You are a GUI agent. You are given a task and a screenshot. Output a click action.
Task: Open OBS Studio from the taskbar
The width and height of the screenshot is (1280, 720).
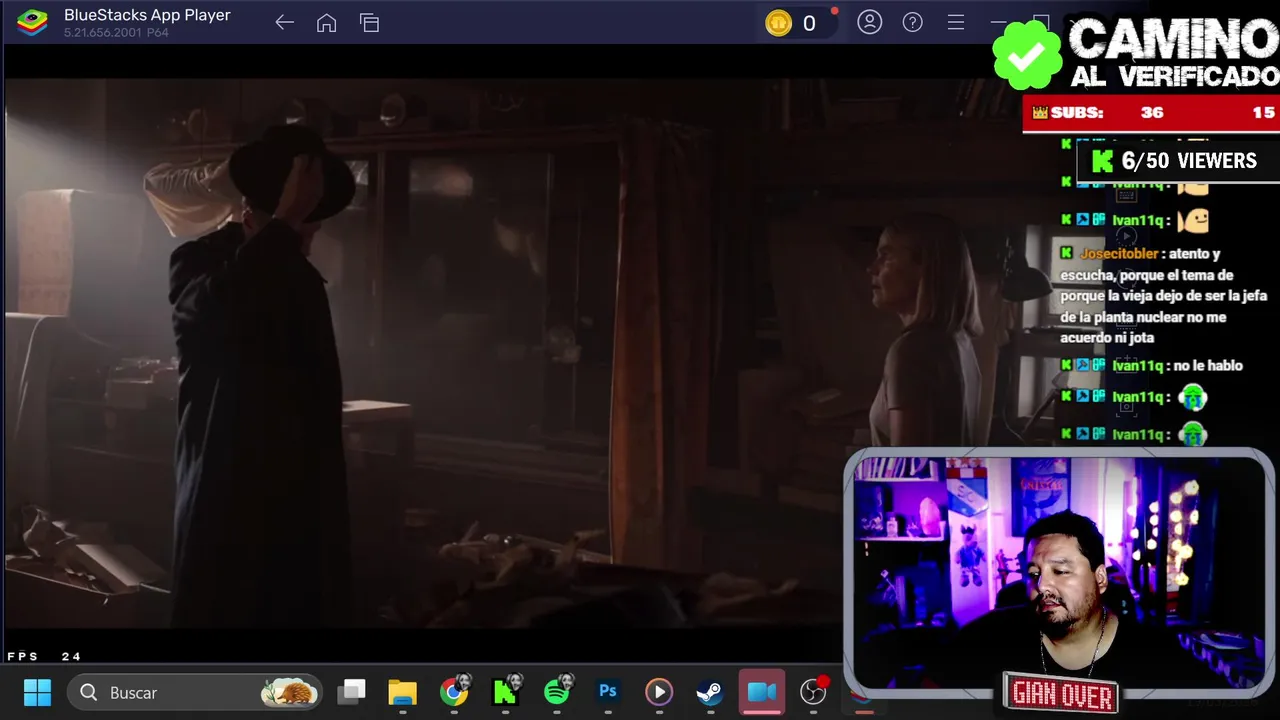click(814, 691)
